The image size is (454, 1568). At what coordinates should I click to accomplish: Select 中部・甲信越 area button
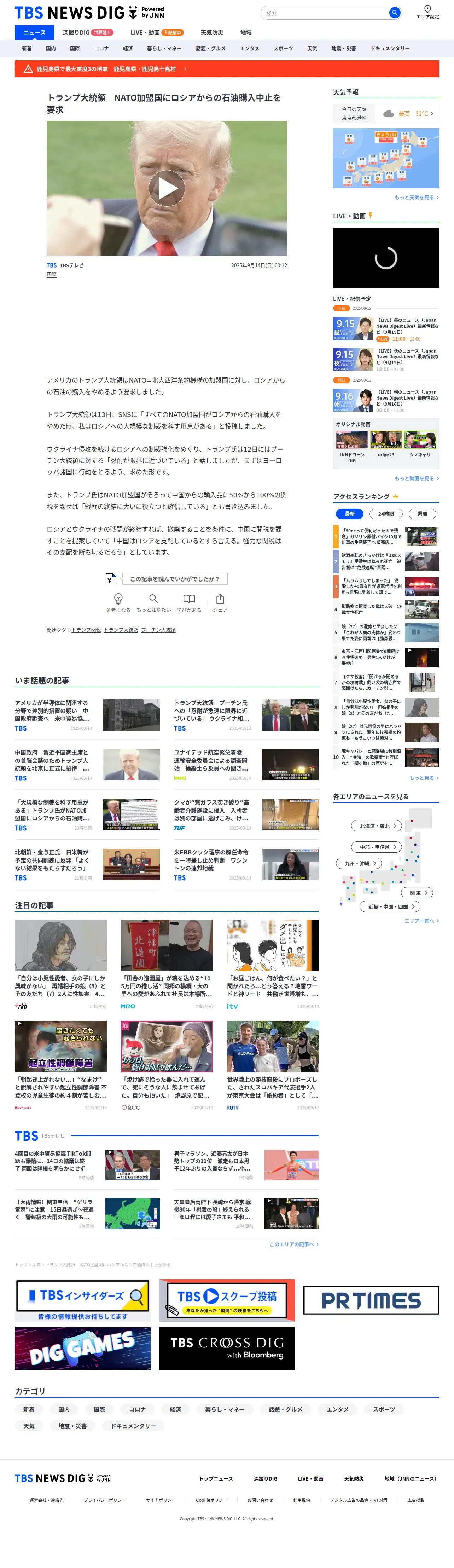coord(377,847)
